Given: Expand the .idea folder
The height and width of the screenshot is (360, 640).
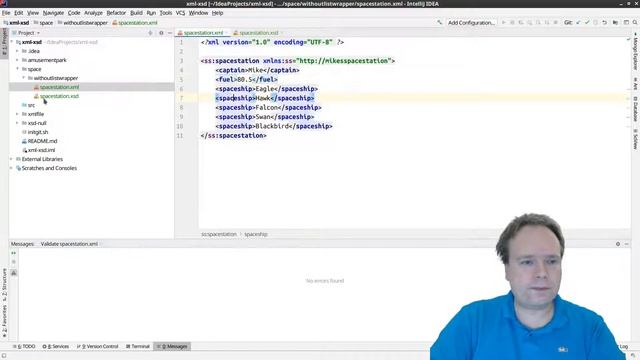Looking at the screenshot, I should pyautogui.click(x=17, y=51).
